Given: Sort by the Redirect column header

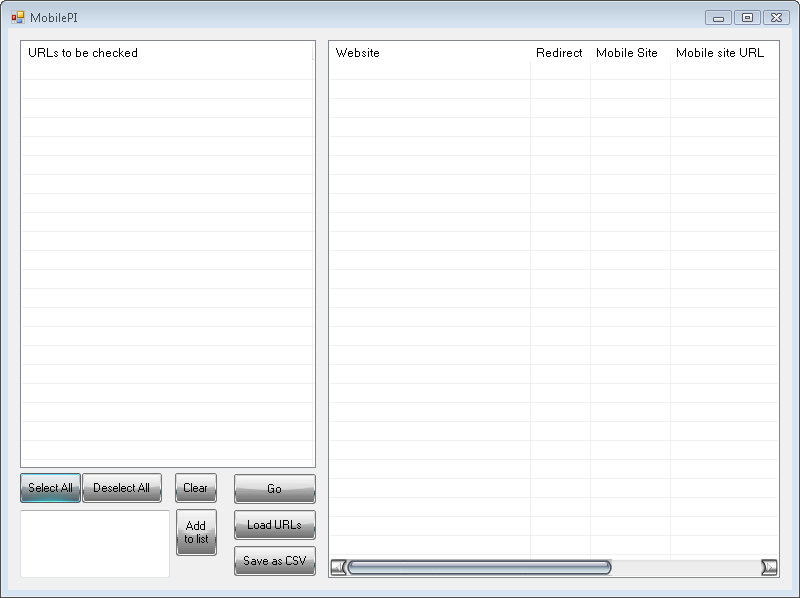Looking at the screenshot, I should point(560,53).
